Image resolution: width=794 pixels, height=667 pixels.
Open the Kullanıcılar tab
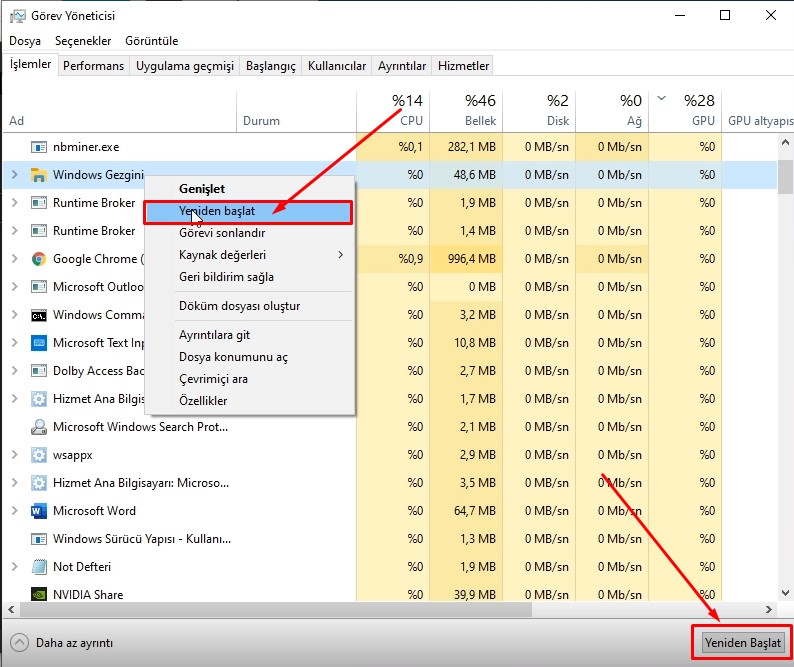pos(337,66)
